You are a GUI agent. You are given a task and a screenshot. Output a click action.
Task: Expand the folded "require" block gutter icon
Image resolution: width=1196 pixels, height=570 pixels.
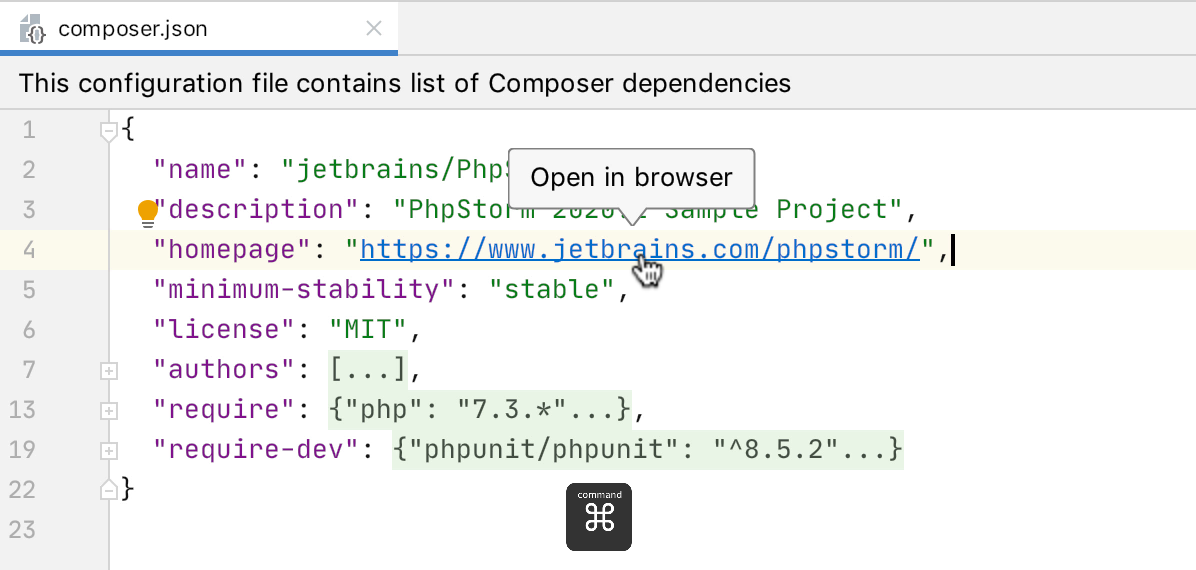(x=109, y=411)
